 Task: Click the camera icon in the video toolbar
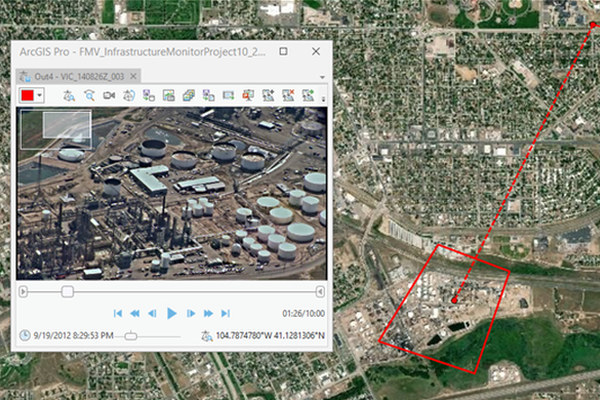coord(108,95)
